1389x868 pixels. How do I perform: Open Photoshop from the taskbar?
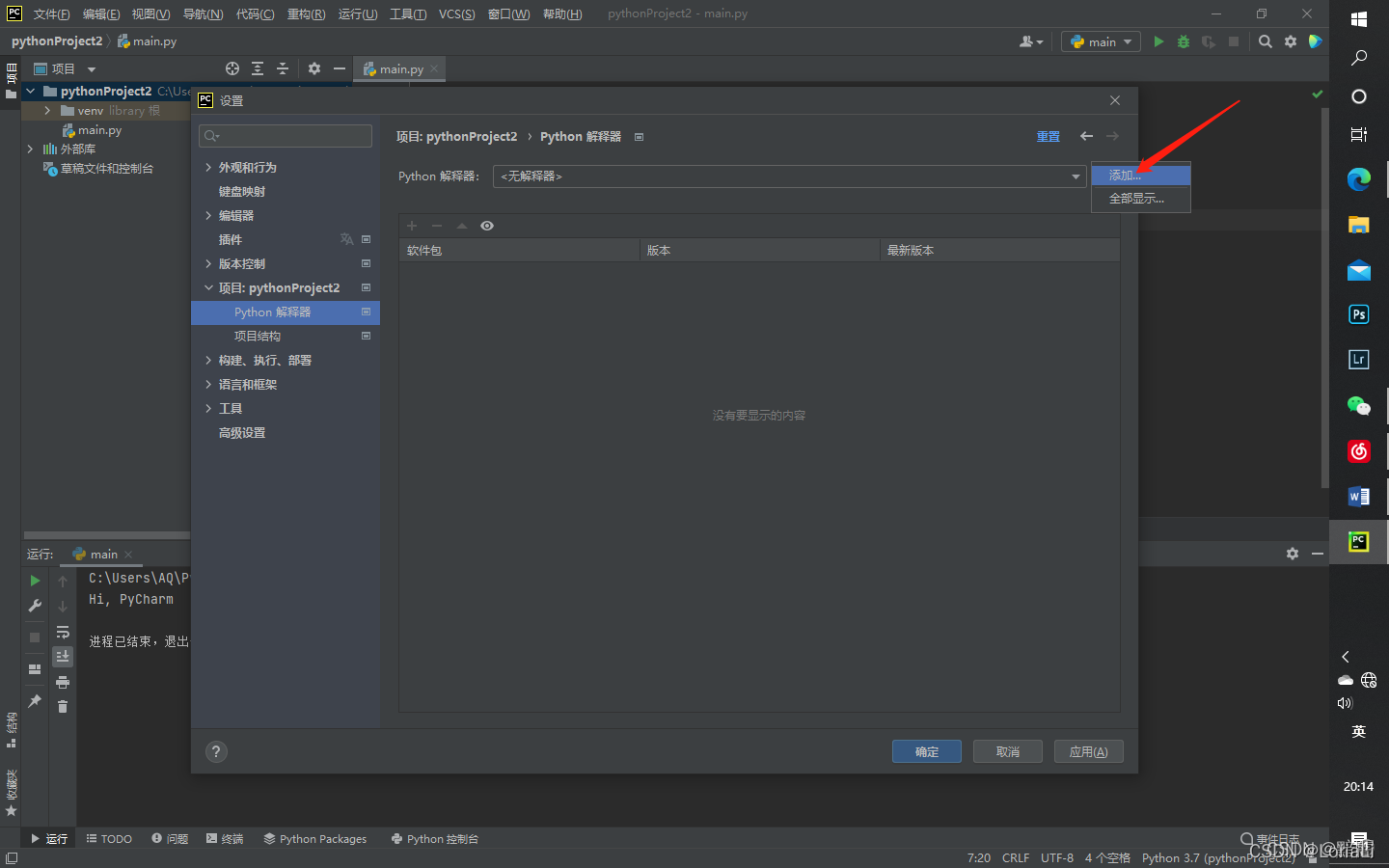click(x=1359, y=314)
